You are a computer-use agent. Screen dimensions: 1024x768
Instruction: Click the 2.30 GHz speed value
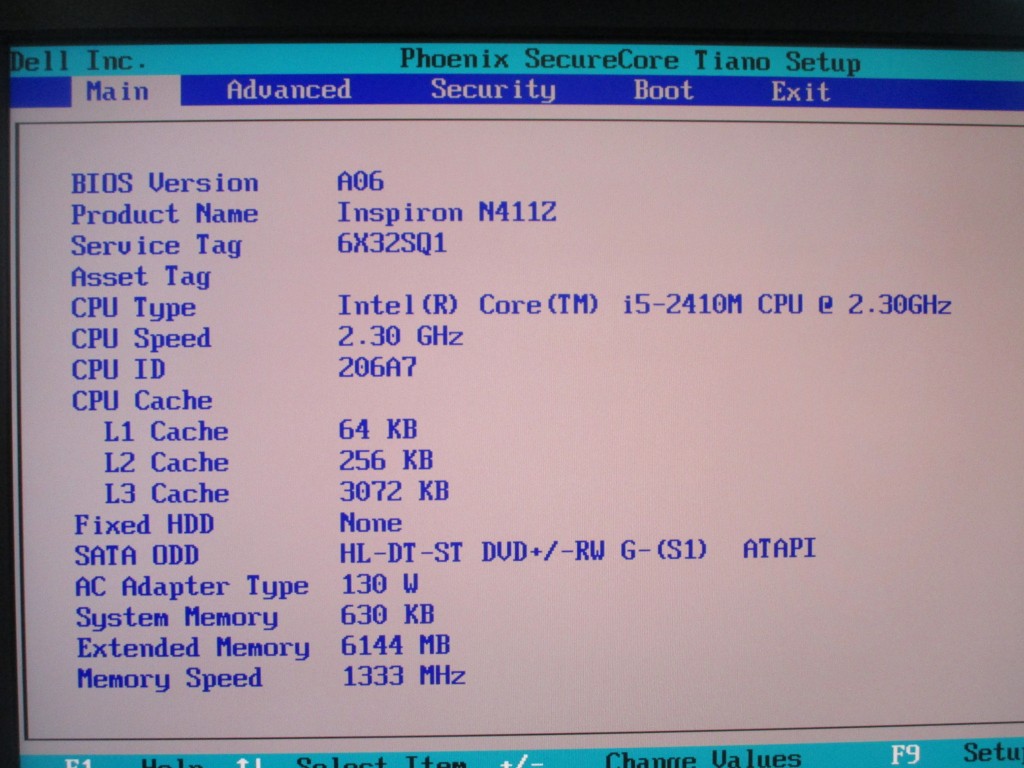point(400,336)
